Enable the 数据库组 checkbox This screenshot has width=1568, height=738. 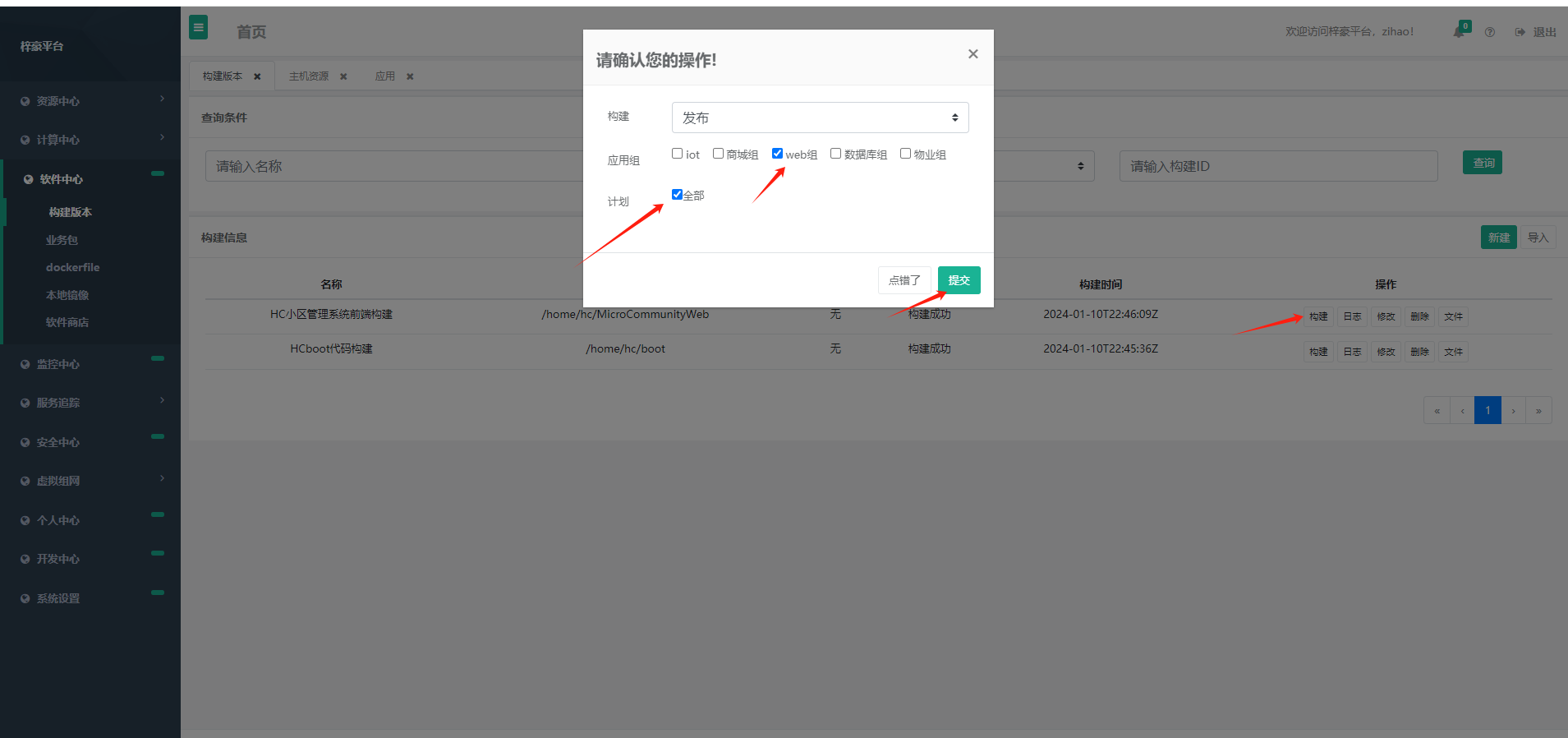click(x=835, y=154)
